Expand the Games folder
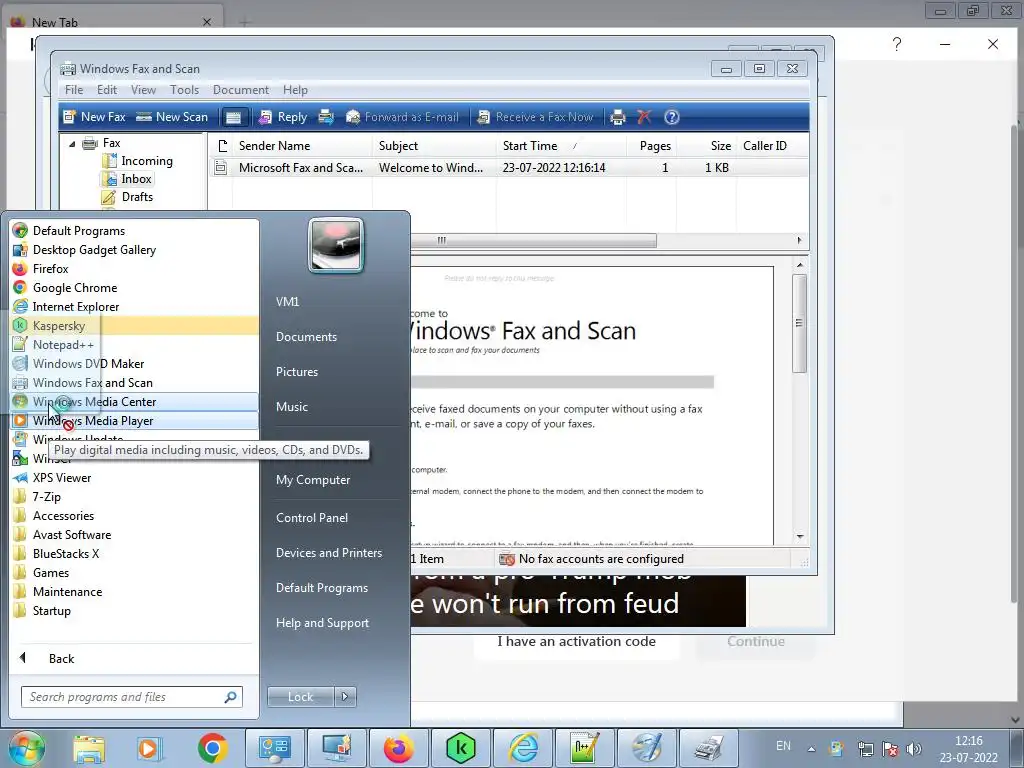Image resolution: width=1024 pixels, height=768 pixels. (x=134, y=573)
